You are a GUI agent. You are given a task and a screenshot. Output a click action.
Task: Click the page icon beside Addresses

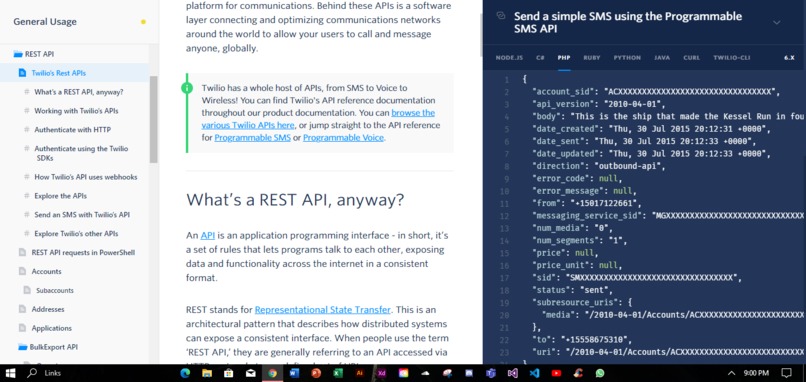pyautogui.click(x=22, y=309)
